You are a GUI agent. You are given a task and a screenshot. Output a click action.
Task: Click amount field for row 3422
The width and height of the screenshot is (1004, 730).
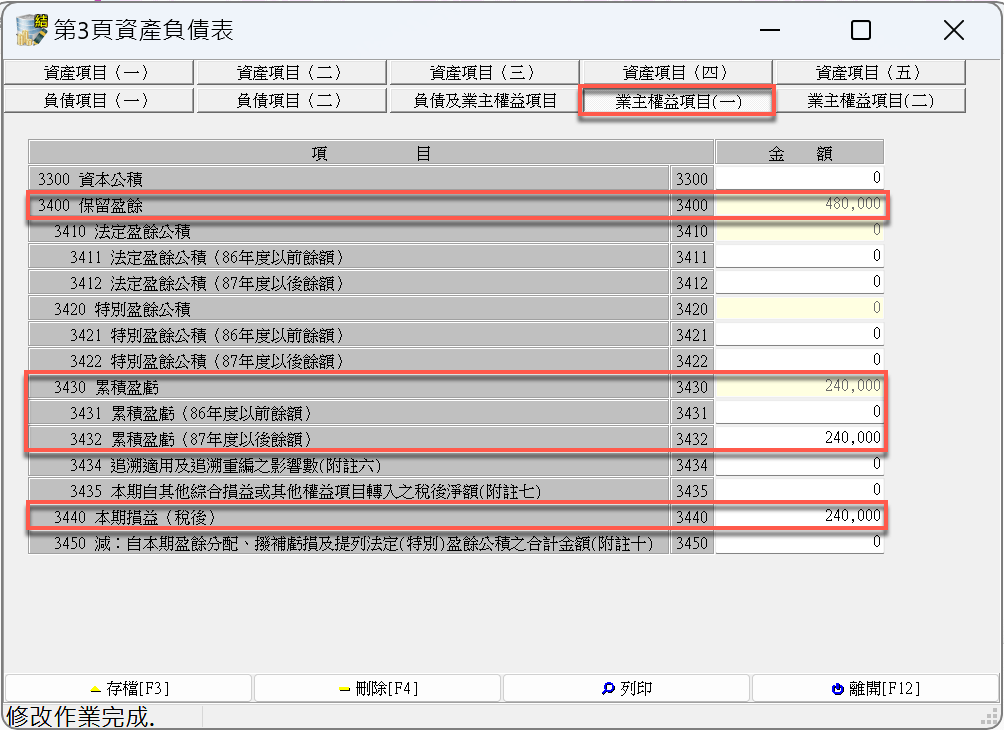pos(799,360)
